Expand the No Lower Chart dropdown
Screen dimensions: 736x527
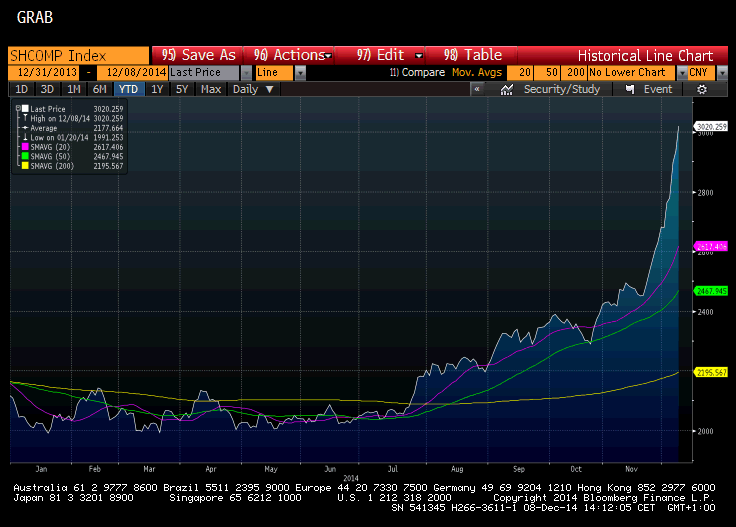tap(682, 73)
